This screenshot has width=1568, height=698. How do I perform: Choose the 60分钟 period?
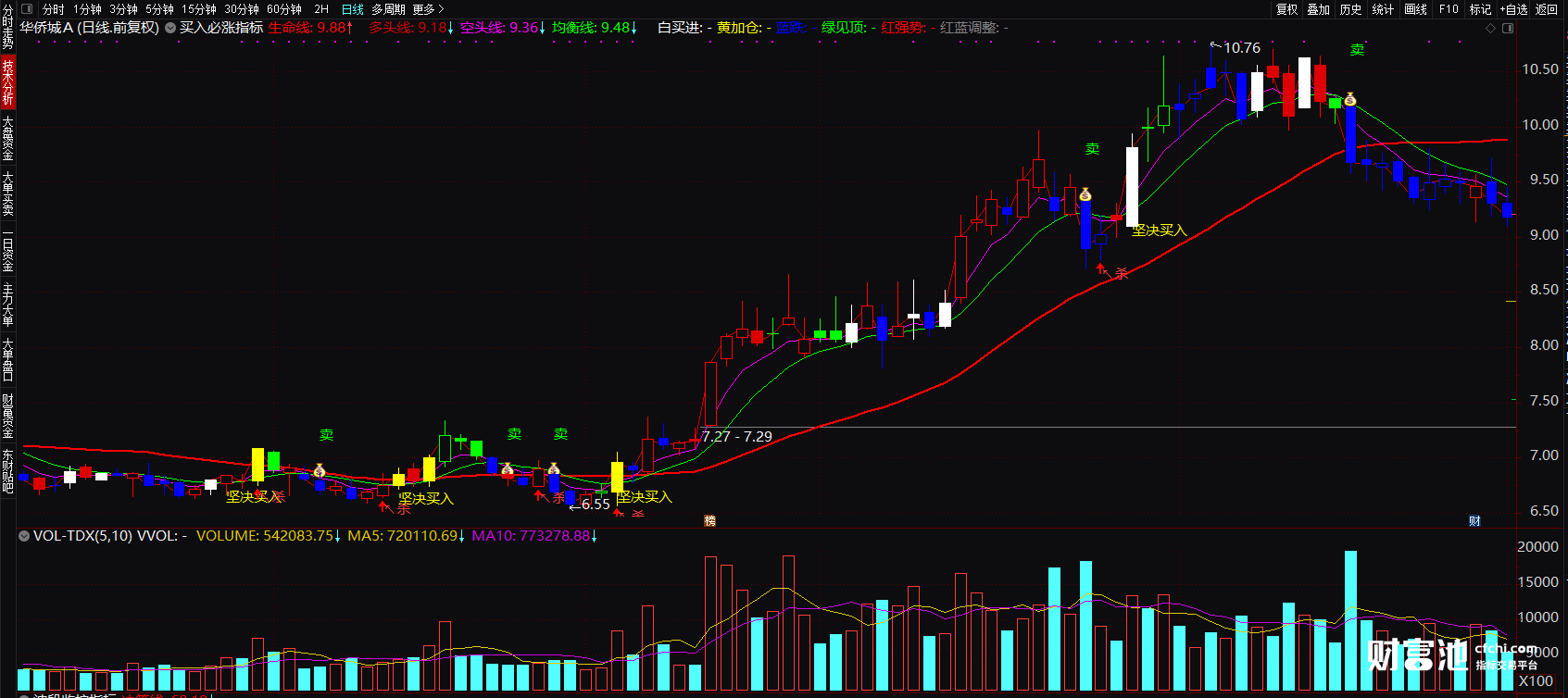pos(284,9)
